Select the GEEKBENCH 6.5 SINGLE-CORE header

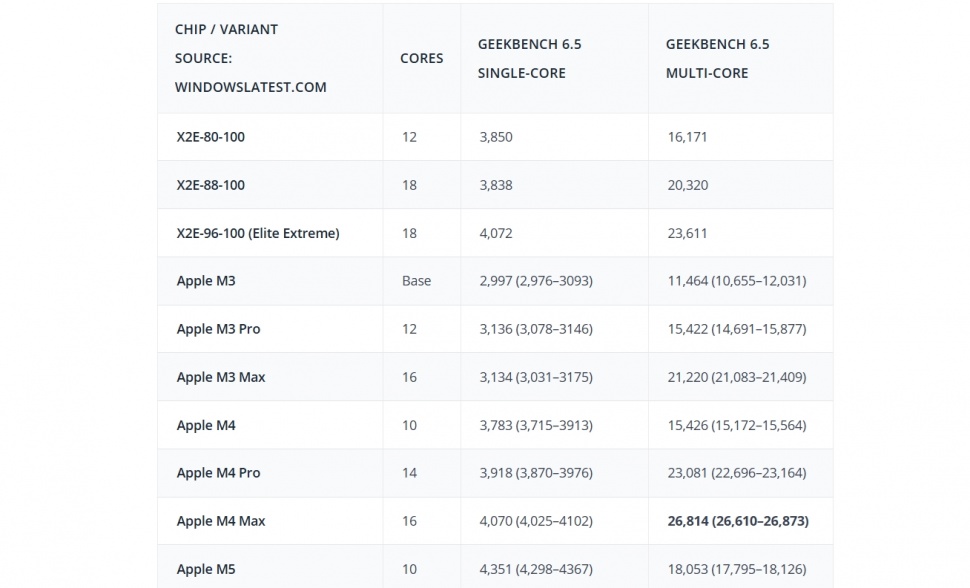(x=527, y=58)
